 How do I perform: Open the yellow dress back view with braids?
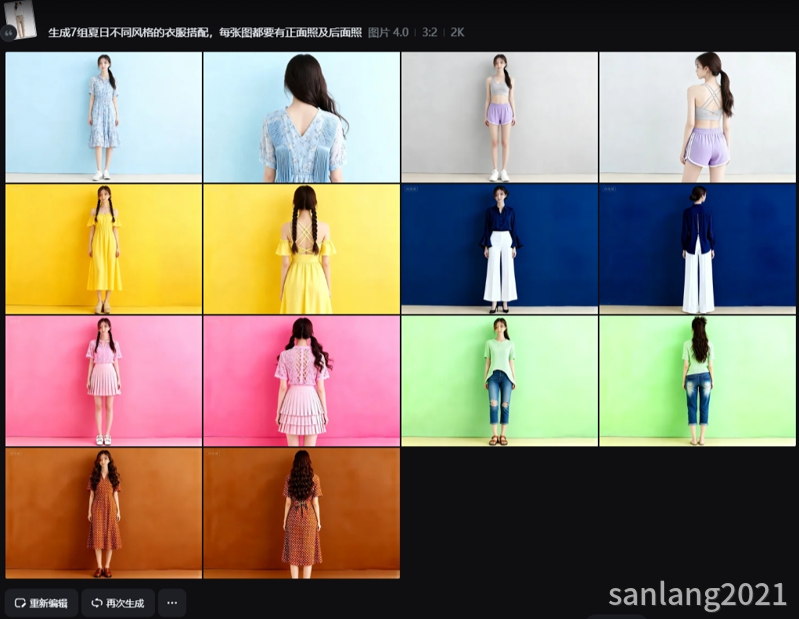[301, 249]
